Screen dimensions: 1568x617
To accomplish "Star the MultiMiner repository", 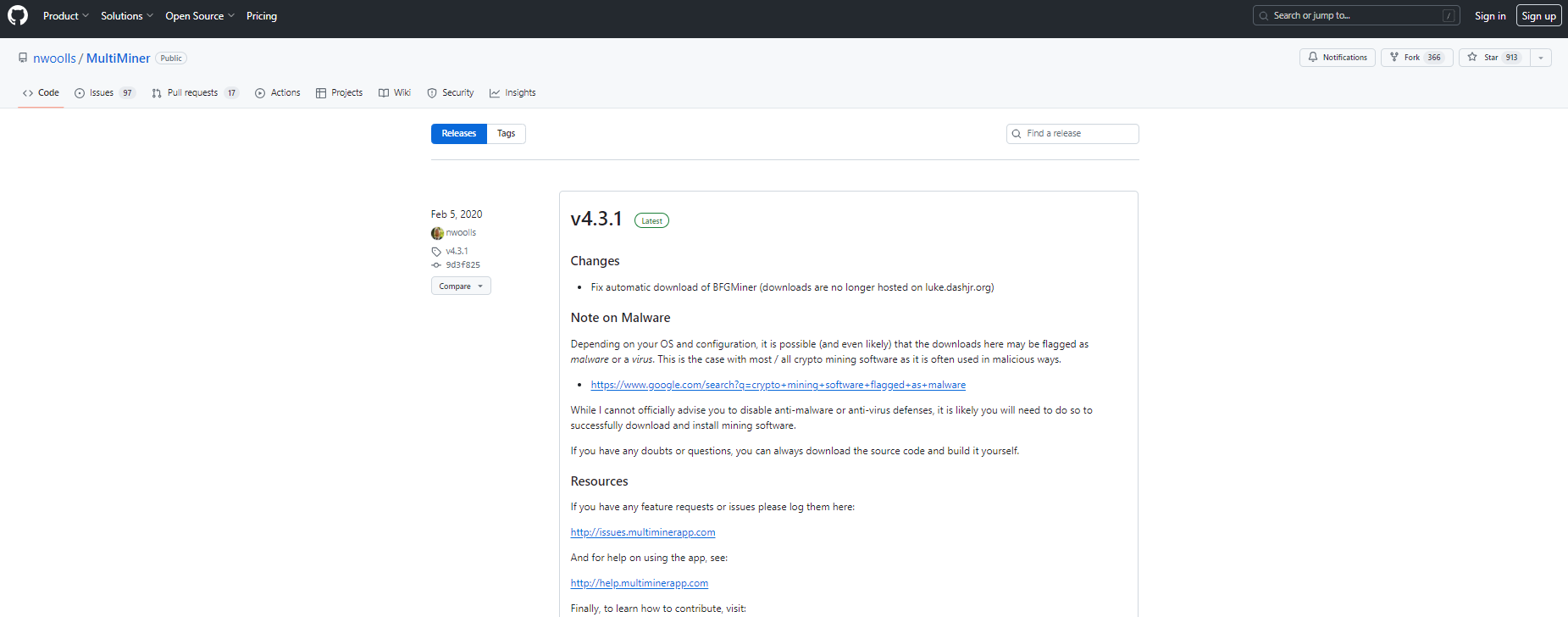I will tap(1494, 58).
